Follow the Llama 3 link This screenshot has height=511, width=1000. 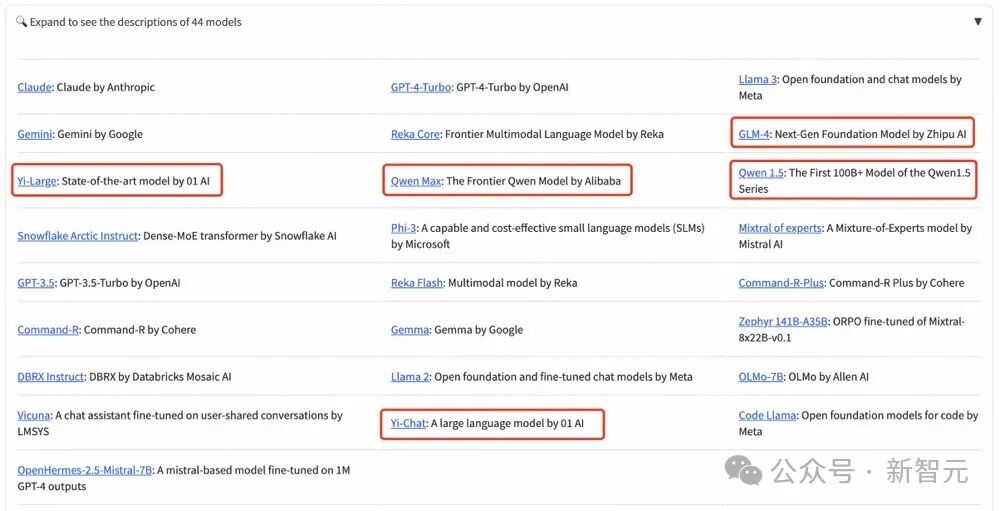(x=757, y=79)
